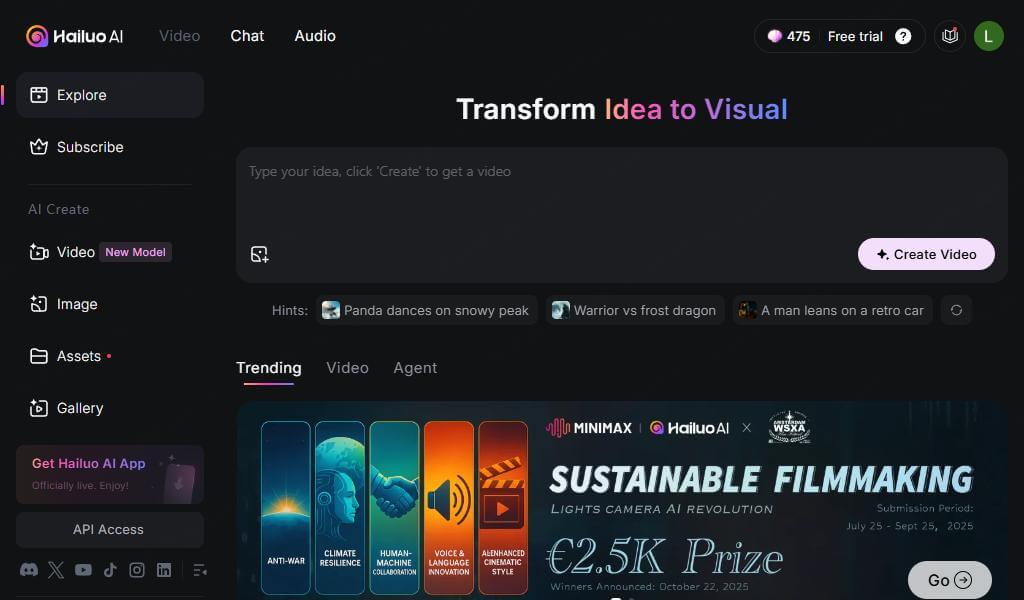Open Hailuo AI's Discord community icon
The height and width of the screenshot is (600, 1024).
click(29, 570)
